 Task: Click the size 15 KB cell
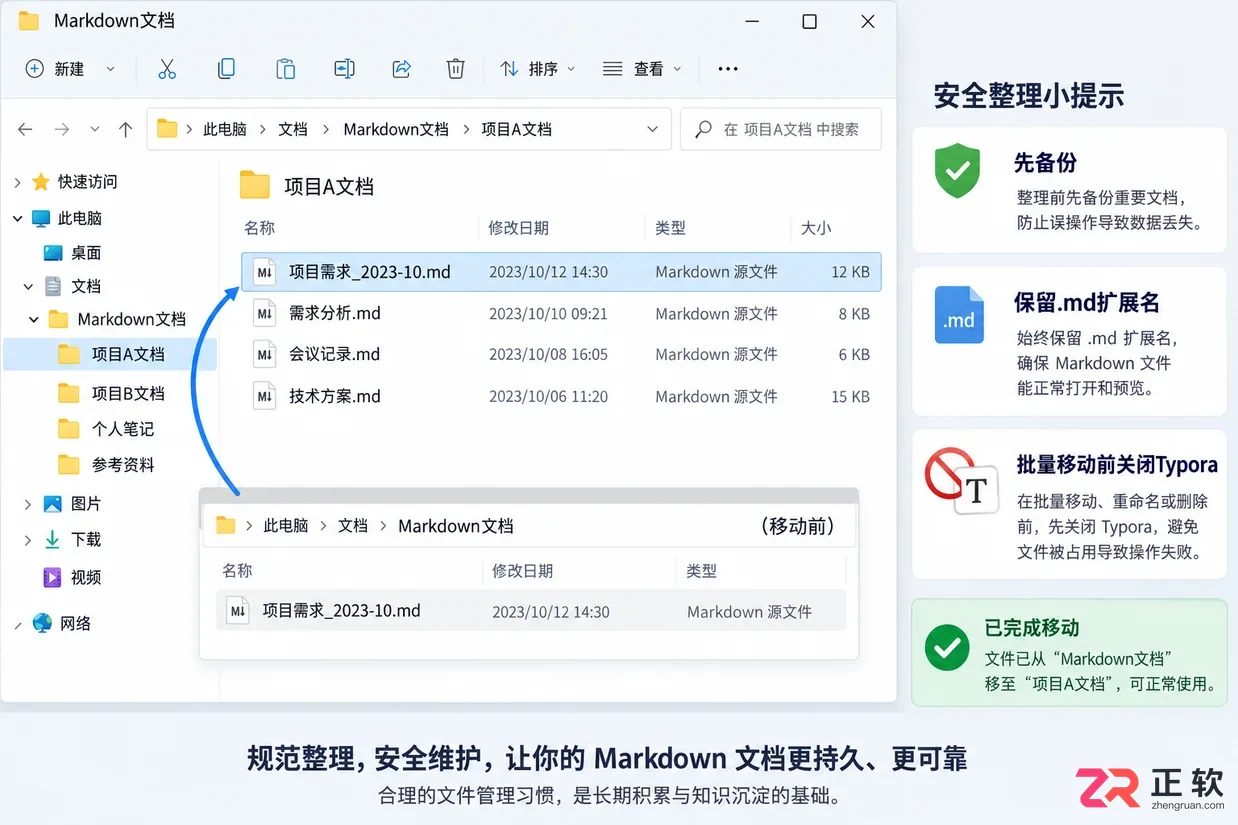click(850, 397)
